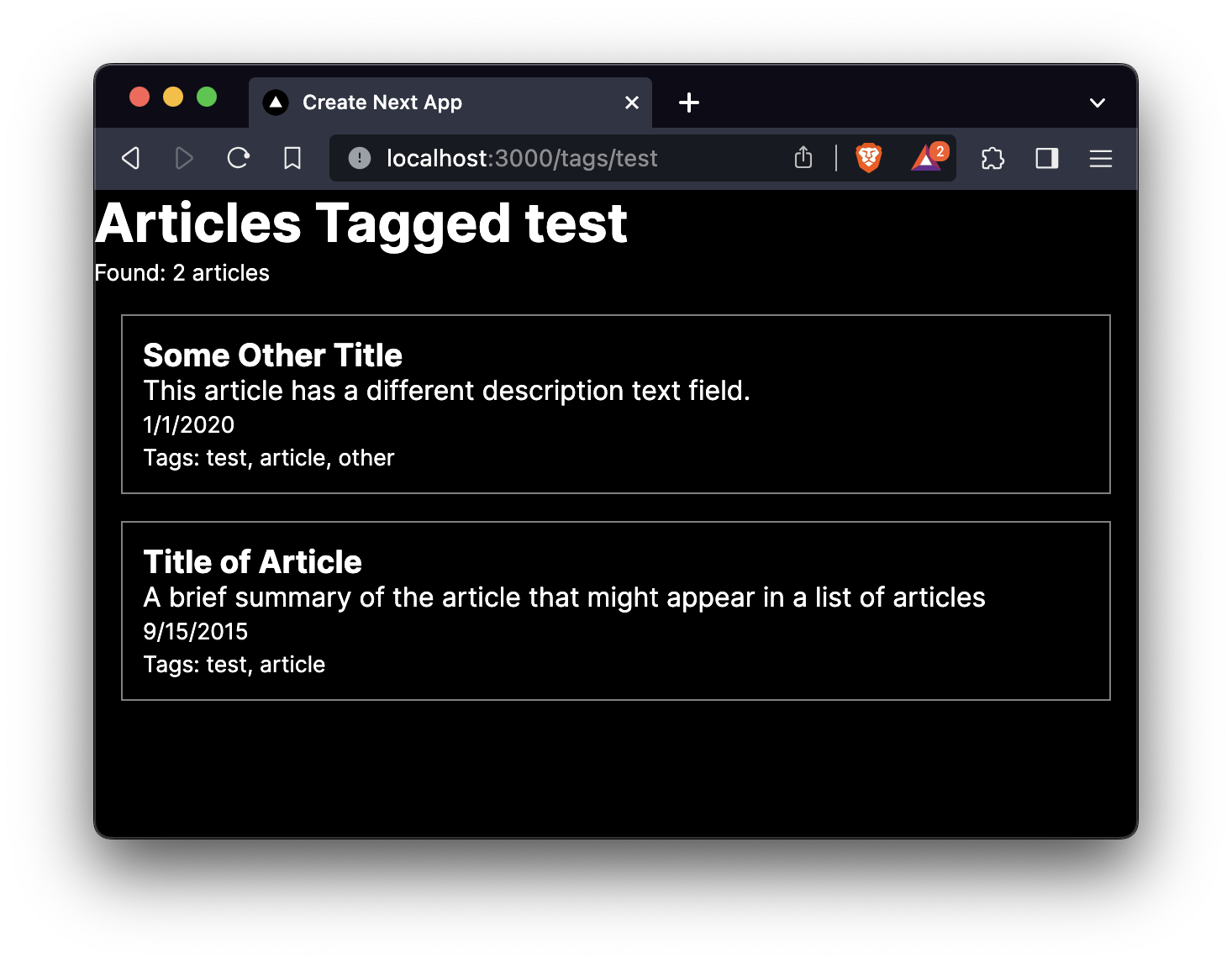
Task: Click the browser forward arrow
Action: [184, 158]
